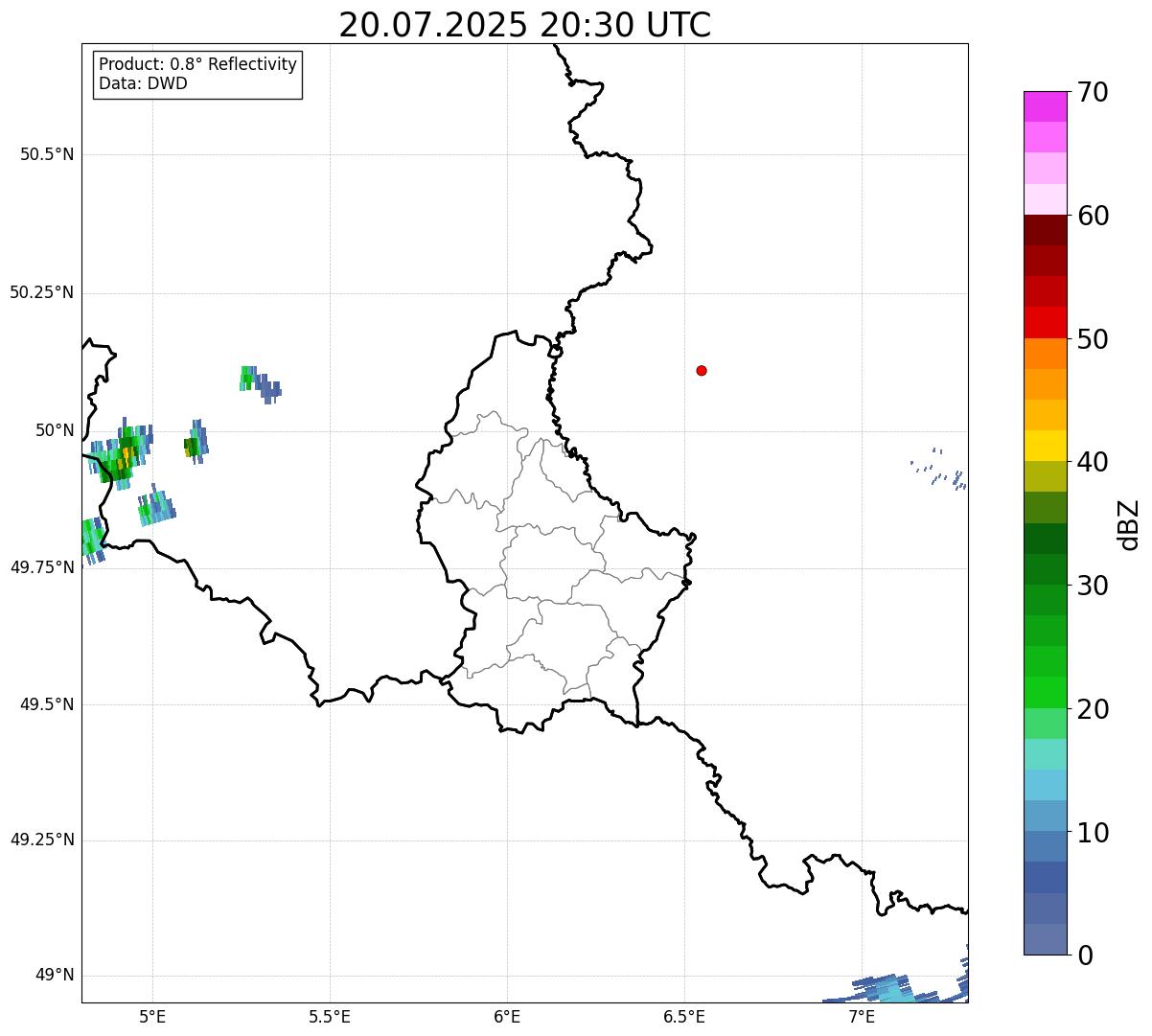Screen dimensions: 1152x1036
Task: Click the dark green colorbar segment near 30
Action: [x=1046, y=569]
